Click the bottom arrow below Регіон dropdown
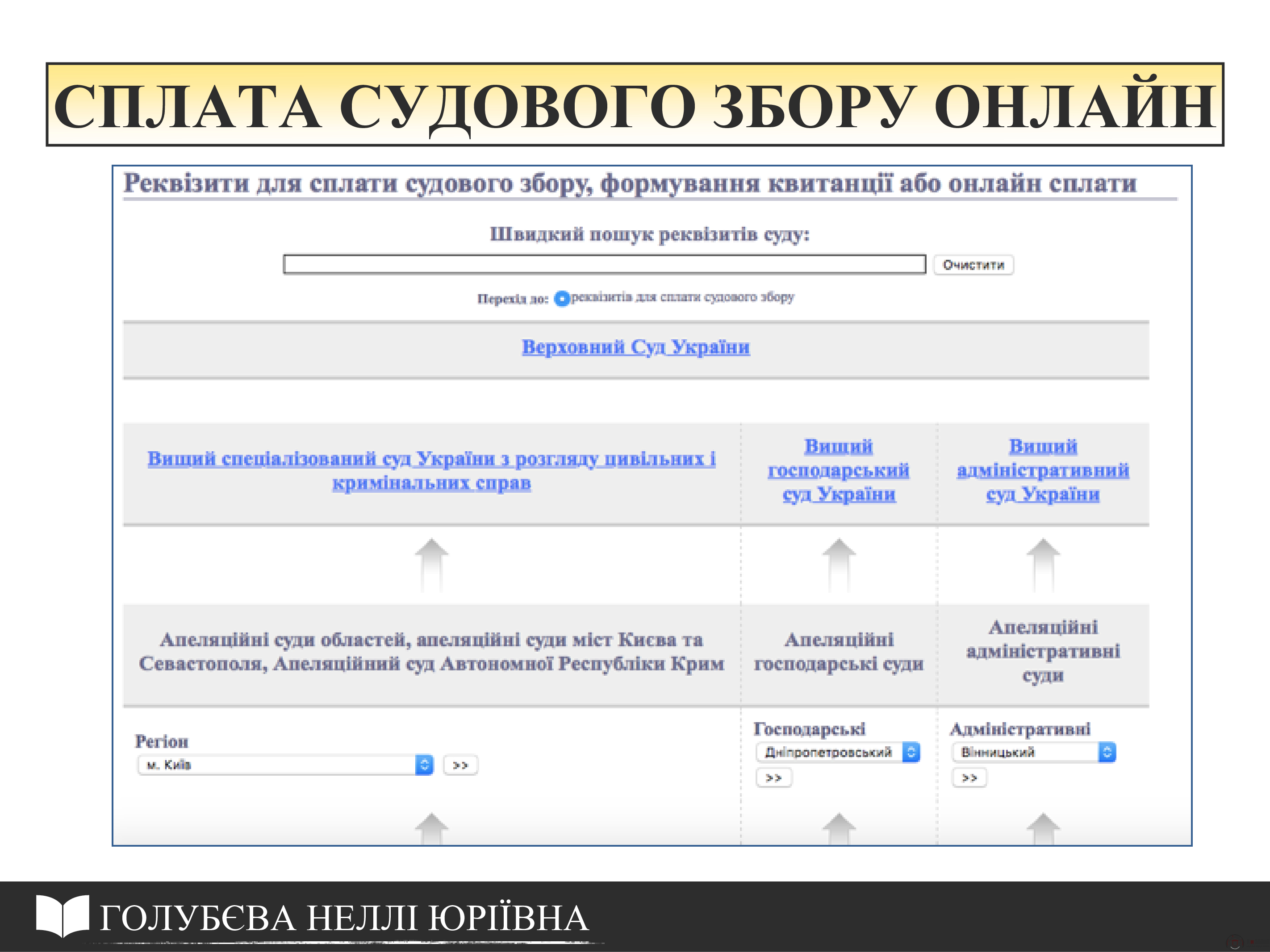Screen dimensions: 1270x952 click(x=431, y=829)
